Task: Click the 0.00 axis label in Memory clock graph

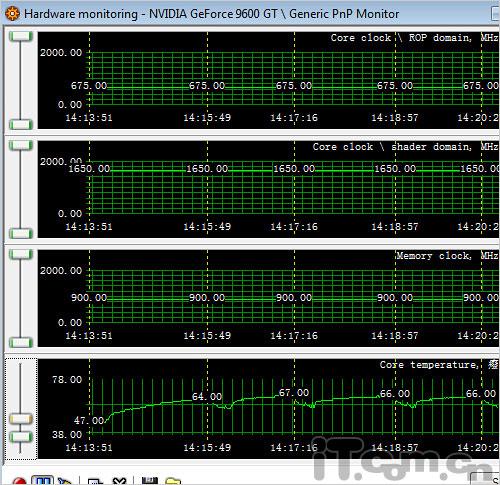Action: [70, 323]
